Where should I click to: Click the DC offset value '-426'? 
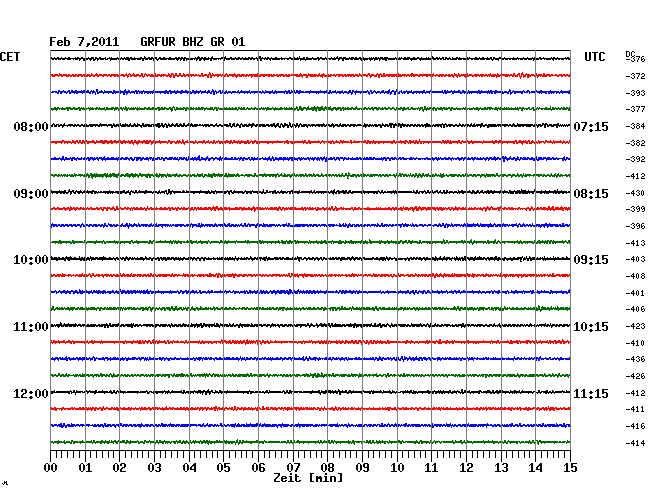635,376
